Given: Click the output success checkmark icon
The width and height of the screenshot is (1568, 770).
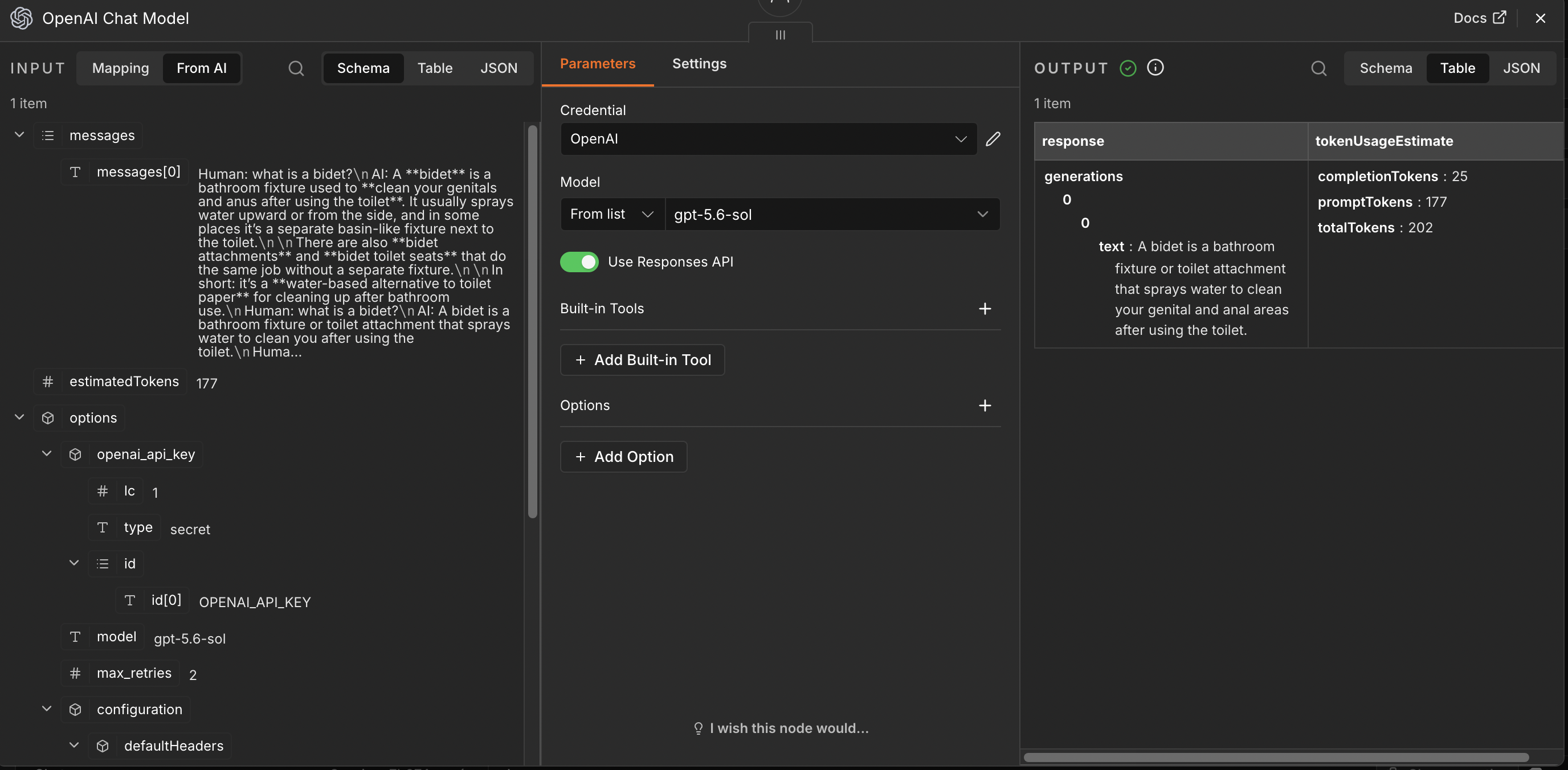Looking at the screenshot, I should click(x=1128, y=68).
